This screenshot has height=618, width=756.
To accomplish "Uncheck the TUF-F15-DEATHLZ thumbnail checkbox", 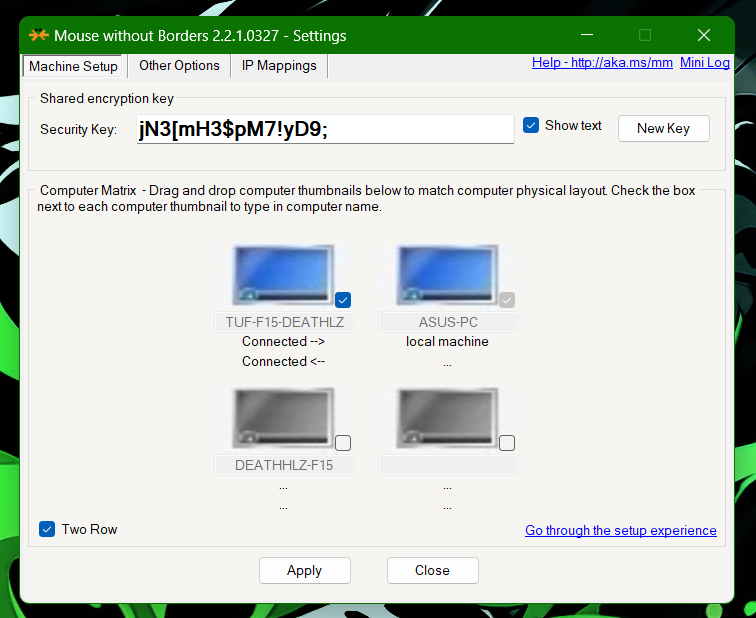I will [343, 300].
